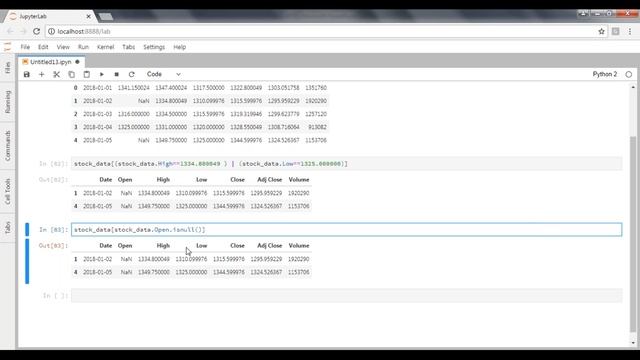
Task: Insert a new cell with the plus icon
Action: 41,74
